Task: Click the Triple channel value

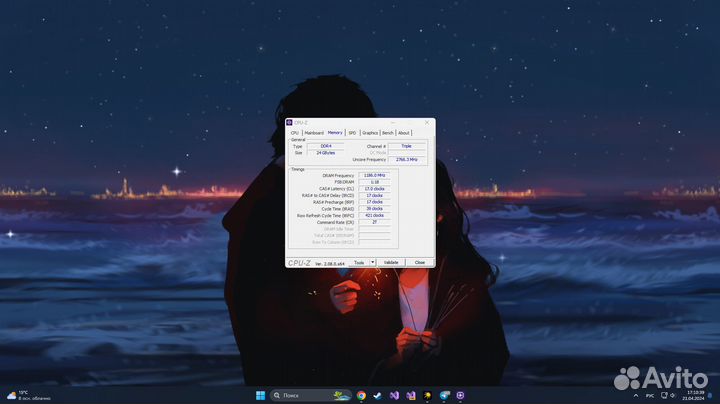Action: click(x=406, y=146)
